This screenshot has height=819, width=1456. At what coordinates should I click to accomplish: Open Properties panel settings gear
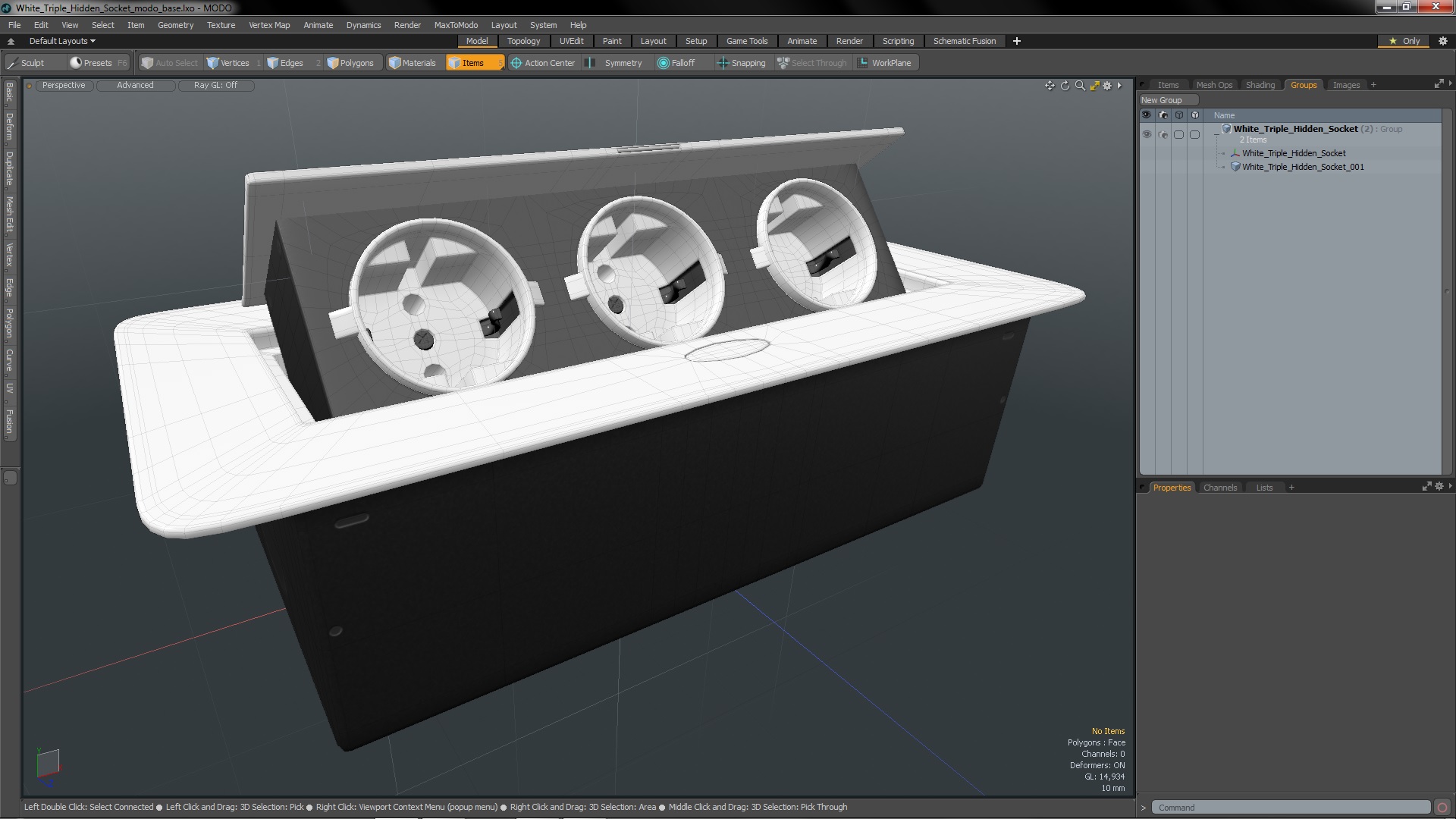tap(1439, 487)
